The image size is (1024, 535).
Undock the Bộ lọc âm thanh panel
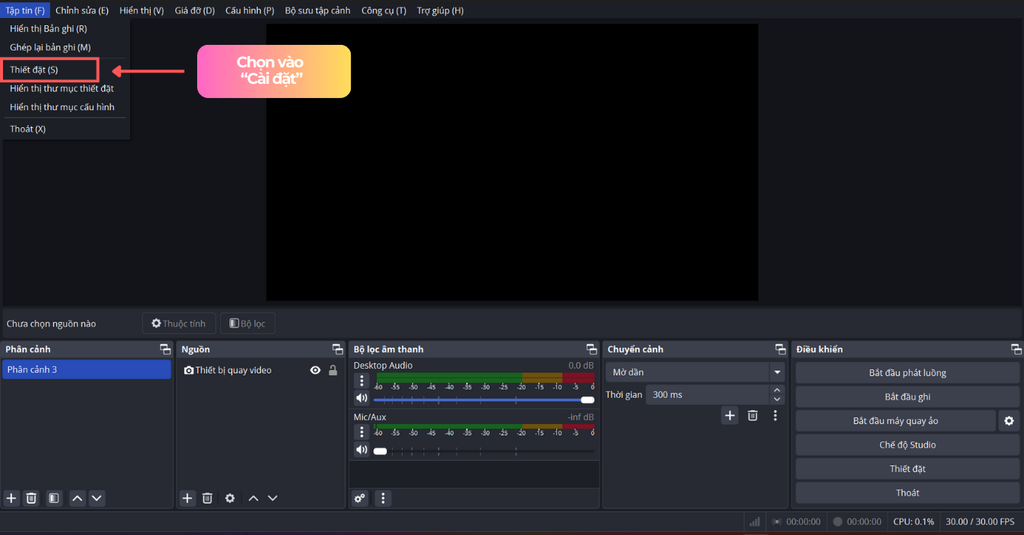pos(591,349)
